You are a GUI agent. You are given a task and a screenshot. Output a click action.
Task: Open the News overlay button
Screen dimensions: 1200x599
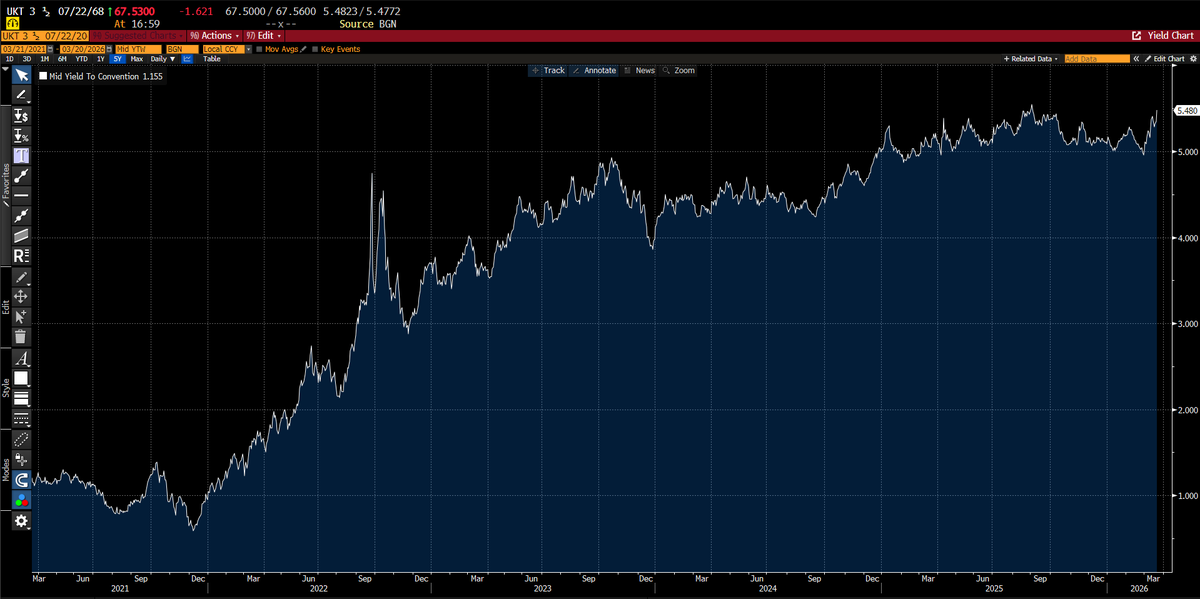tap(639, 71)
